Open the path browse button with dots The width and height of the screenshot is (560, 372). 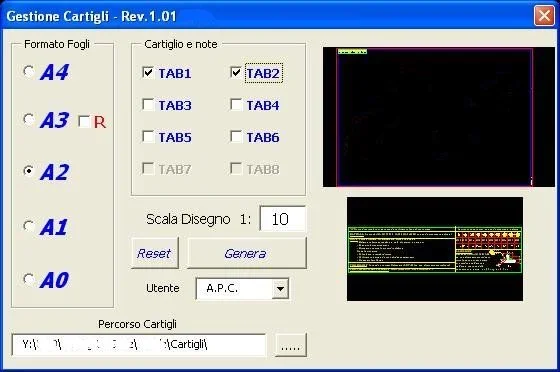point(290,345)
